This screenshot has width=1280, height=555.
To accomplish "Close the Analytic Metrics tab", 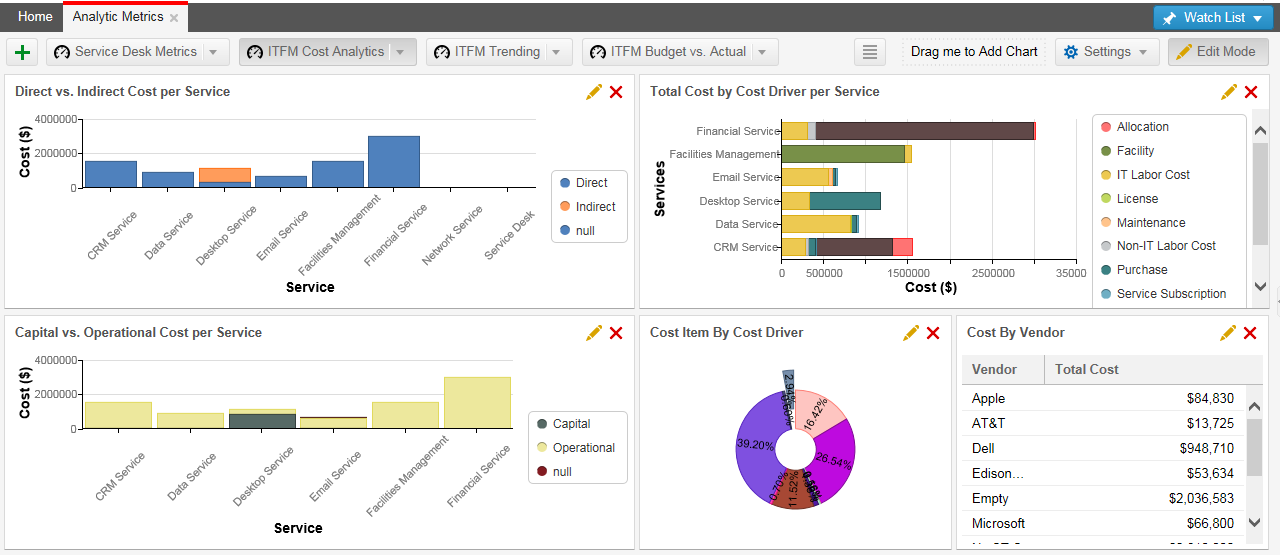I will click(x=174, y=18).
